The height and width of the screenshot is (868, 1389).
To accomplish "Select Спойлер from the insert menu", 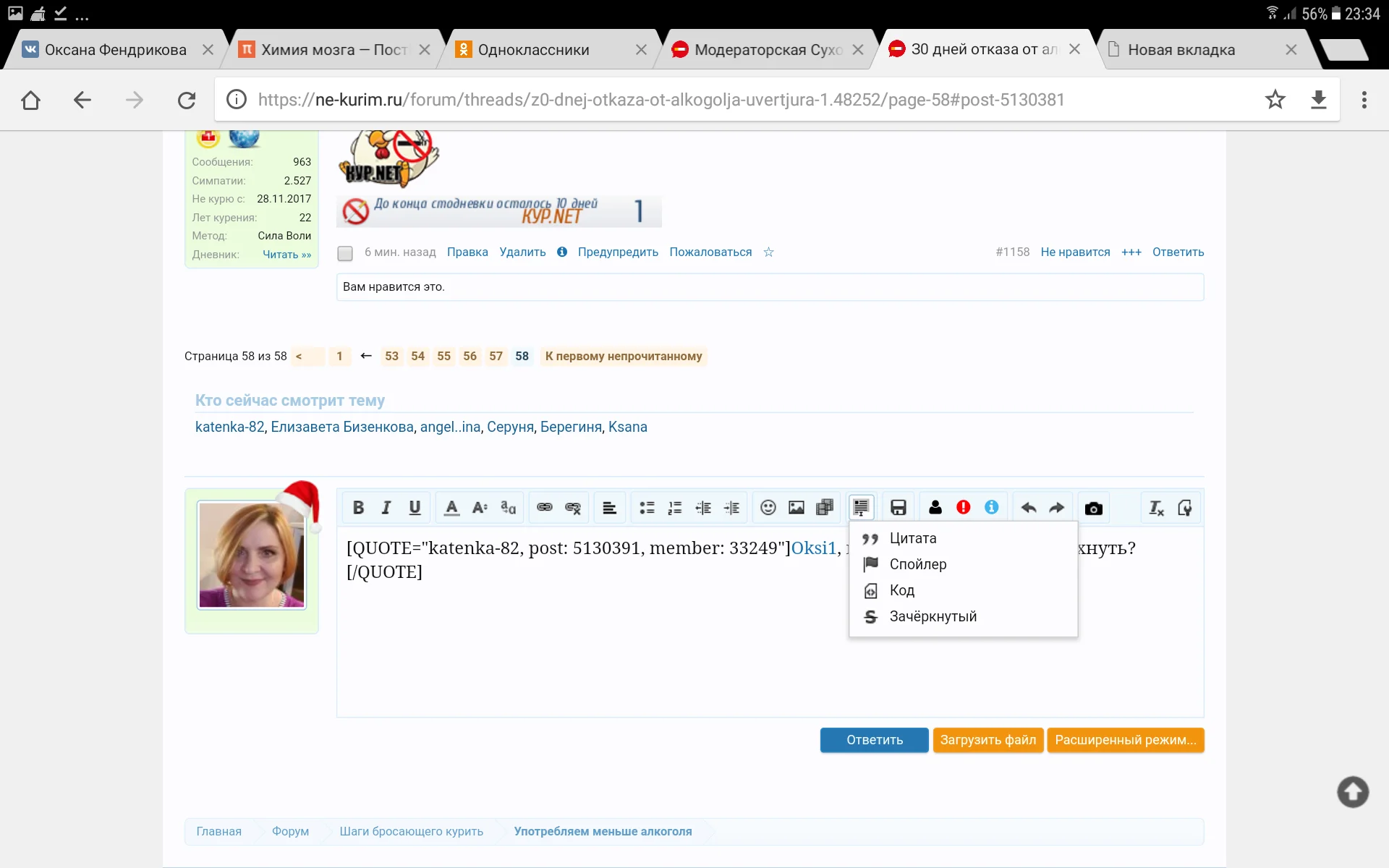I will 917,564.
